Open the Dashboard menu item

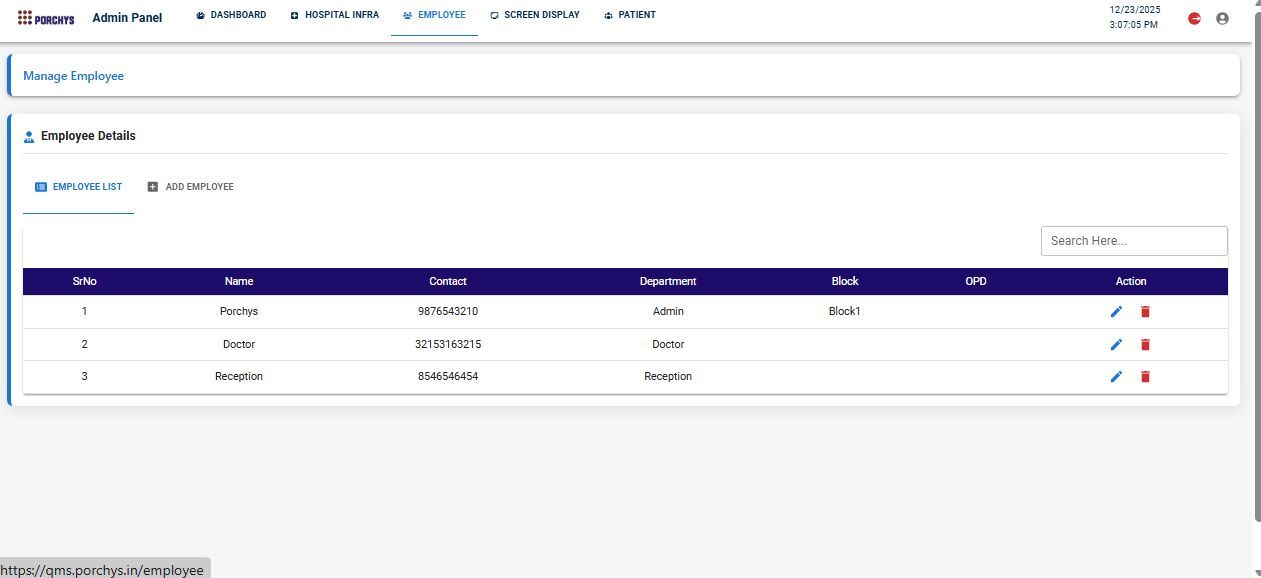point(231,15)
